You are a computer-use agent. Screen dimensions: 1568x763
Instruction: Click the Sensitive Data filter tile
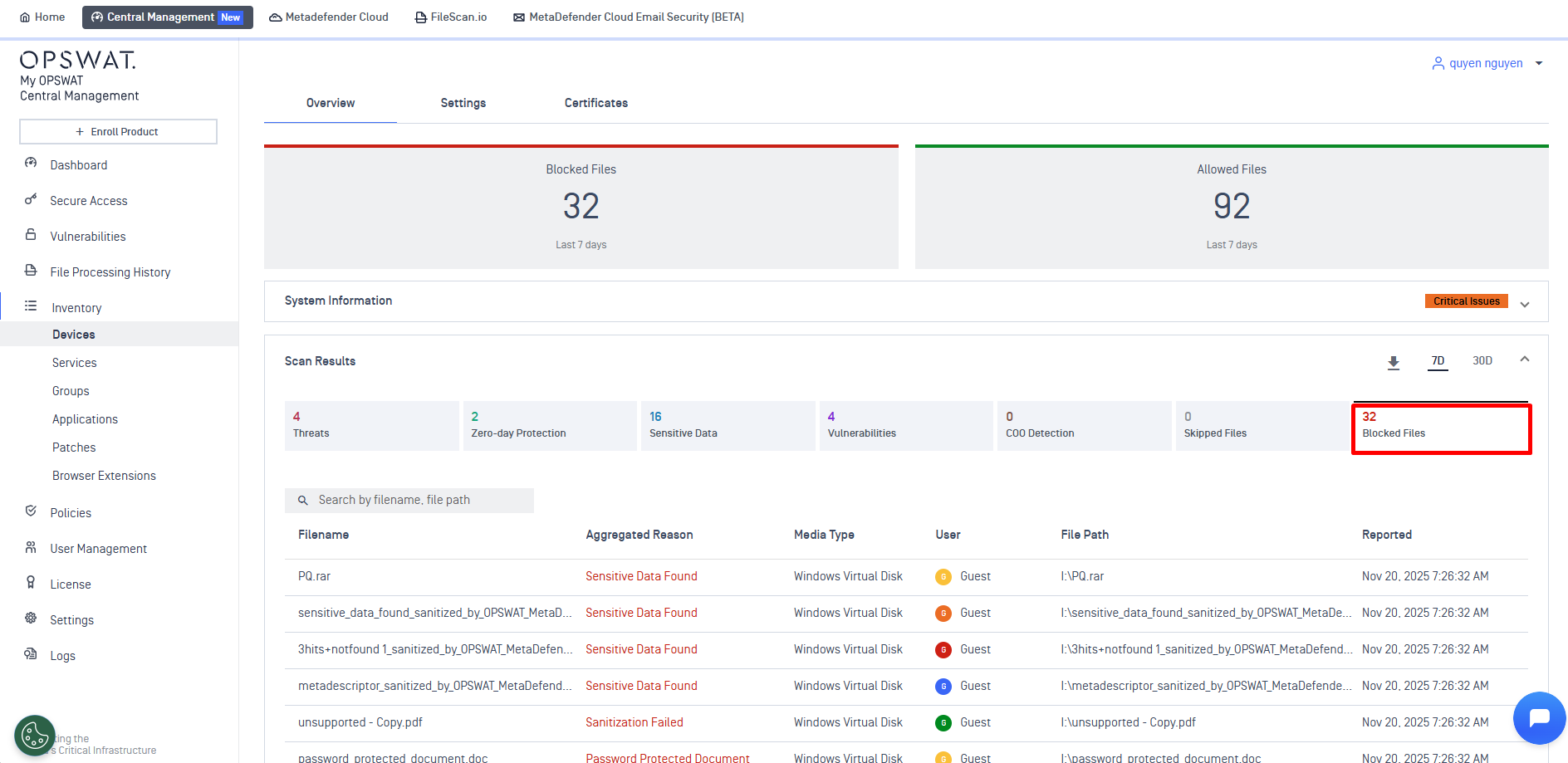click(x=728, y=425)
